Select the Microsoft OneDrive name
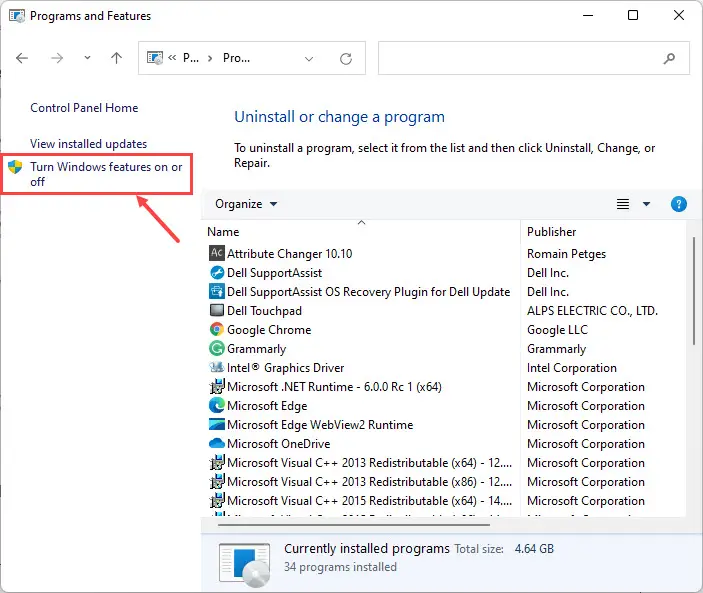The image size is (703, 593). 278,444
